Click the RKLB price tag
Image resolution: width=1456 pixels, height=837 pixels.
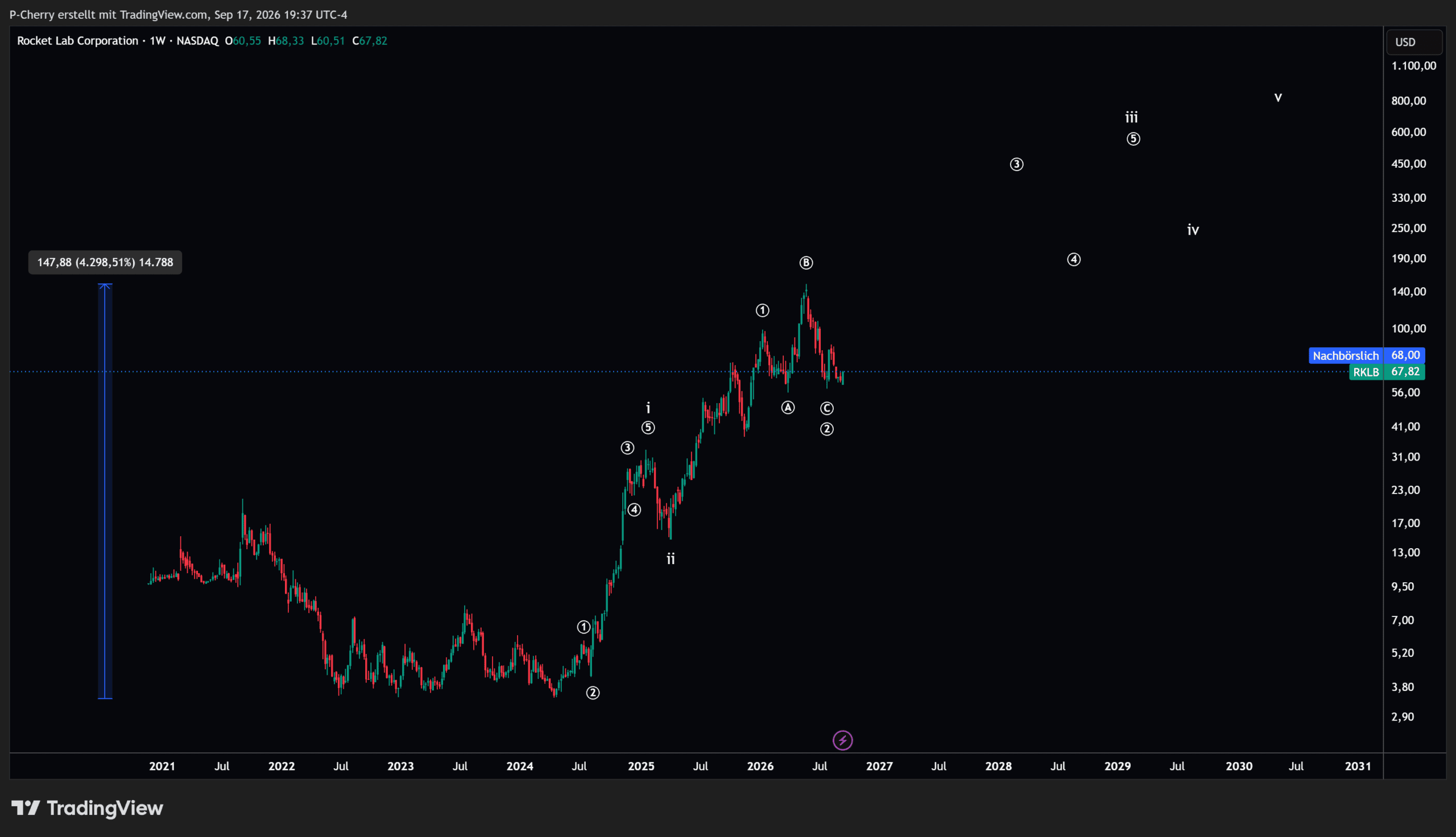pos(1387,372)
